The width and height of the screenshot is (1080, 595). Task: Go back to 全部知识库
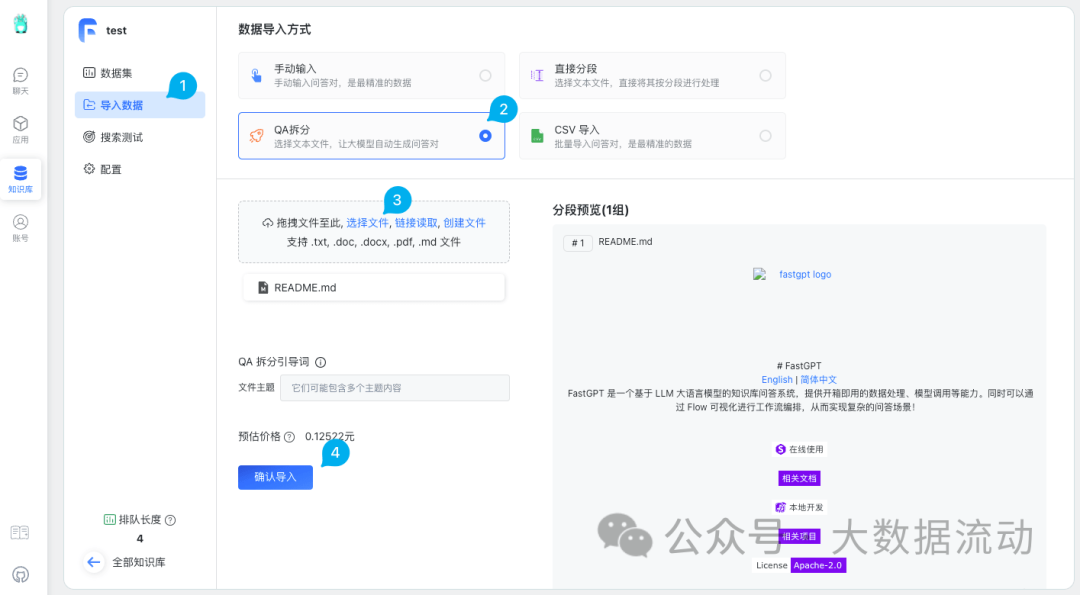tap(138, 562)
